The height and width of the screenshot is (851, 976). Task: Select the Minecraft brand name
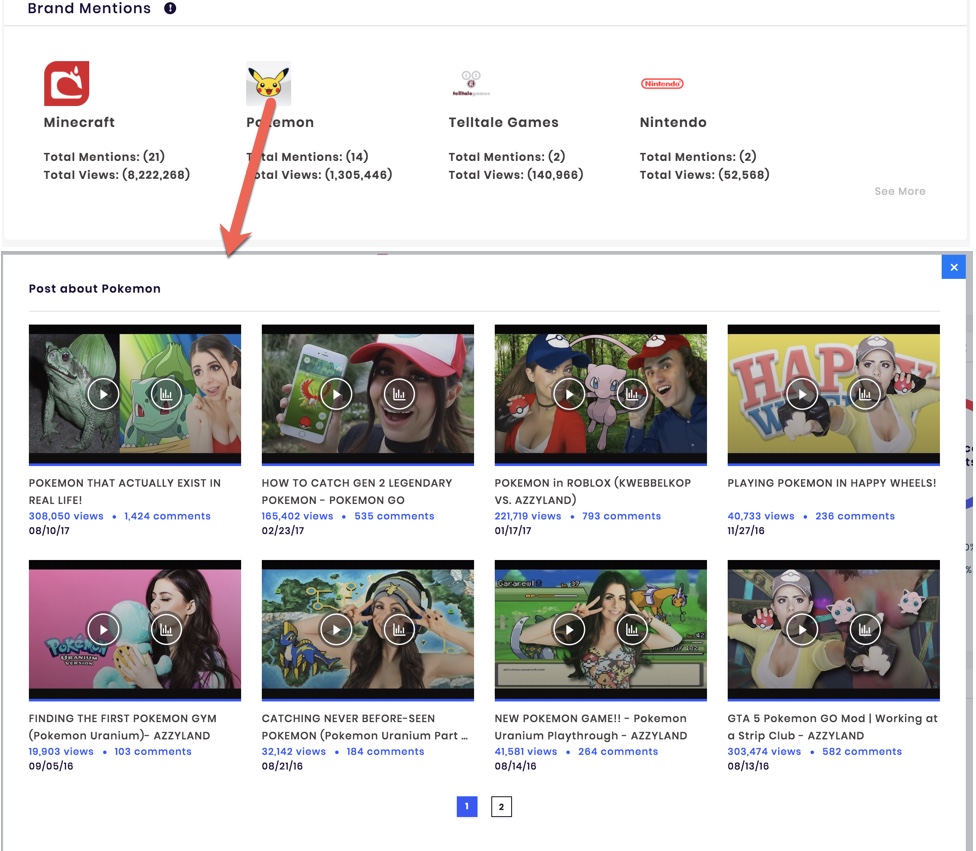(79, 122)
